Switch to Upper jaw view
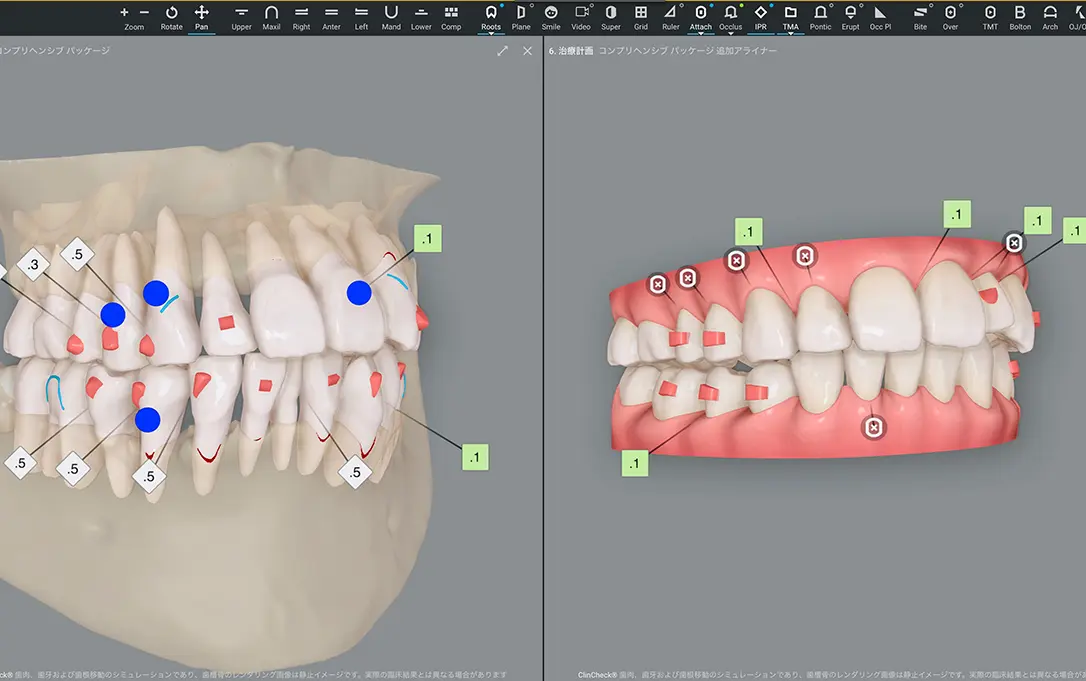 click(241, 16)
